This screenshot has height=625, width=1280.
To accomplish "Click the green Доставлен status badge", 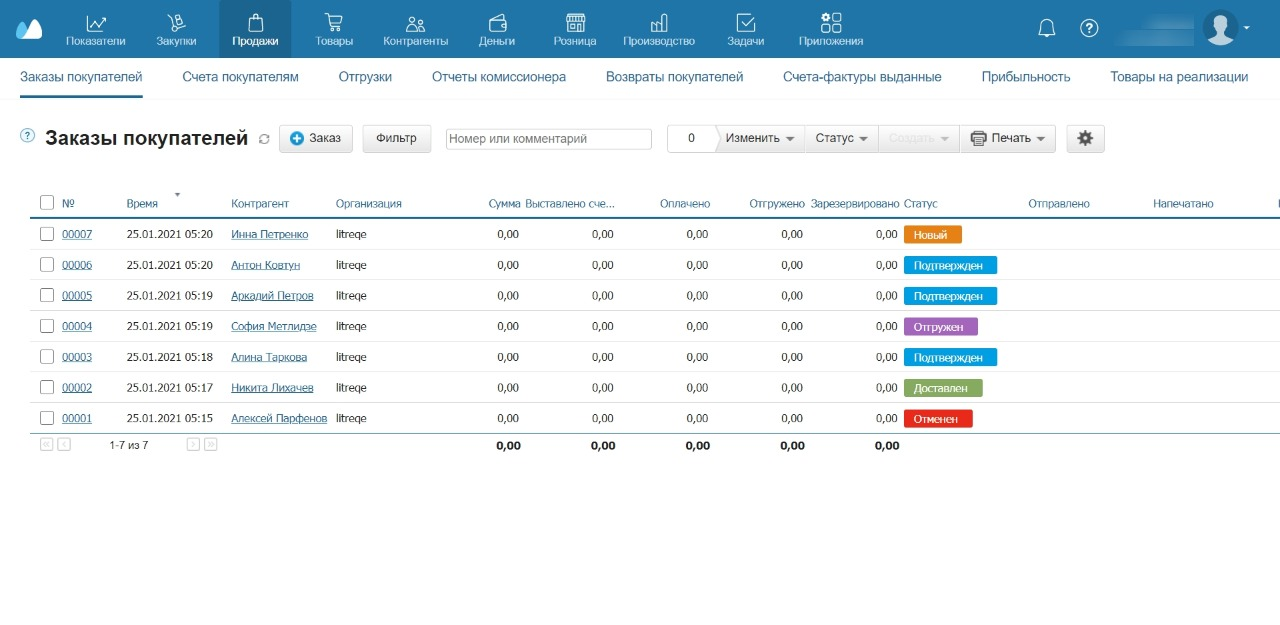I will [x=943, y=388].
